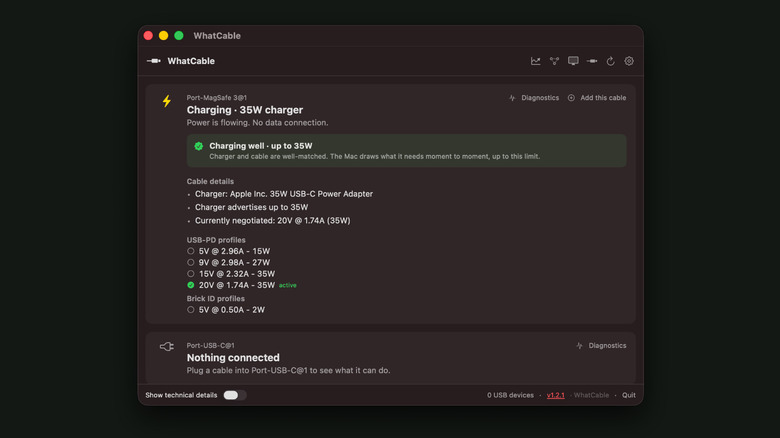Select the 15V @ 2.32A - 35W profile
The image size is (780, 438).
231,274
